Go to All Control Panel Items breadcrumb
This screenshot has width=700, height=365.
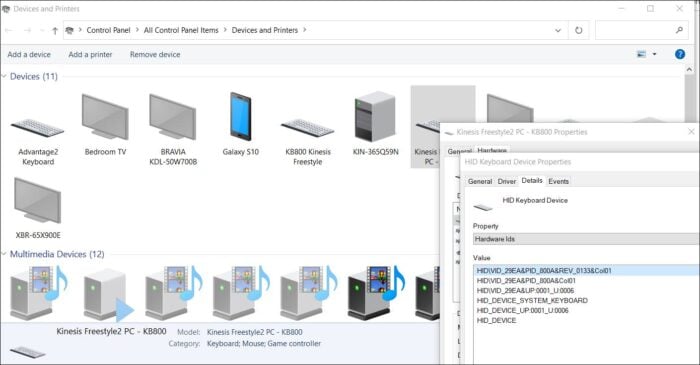(181, 30)
